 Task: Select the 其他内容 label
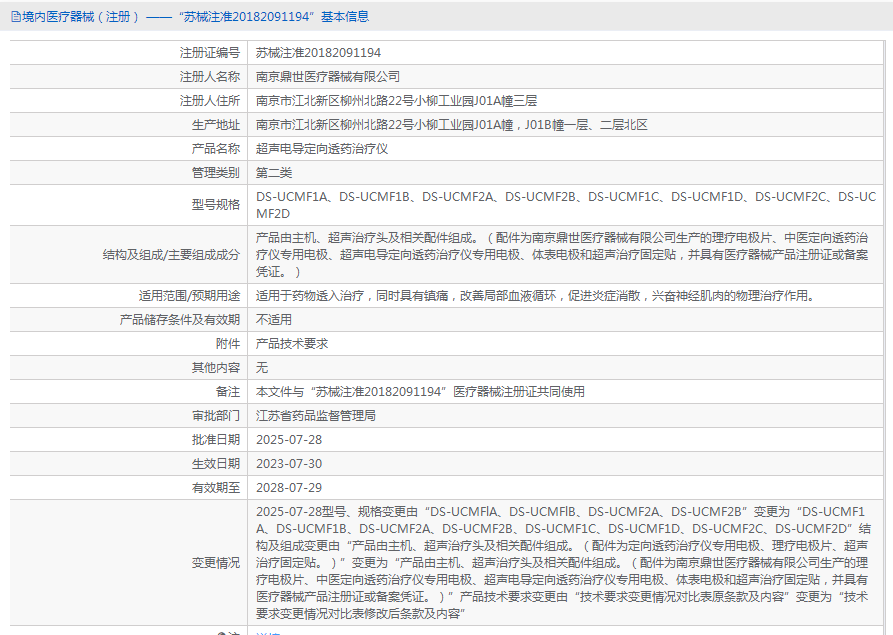click(216, 367)
